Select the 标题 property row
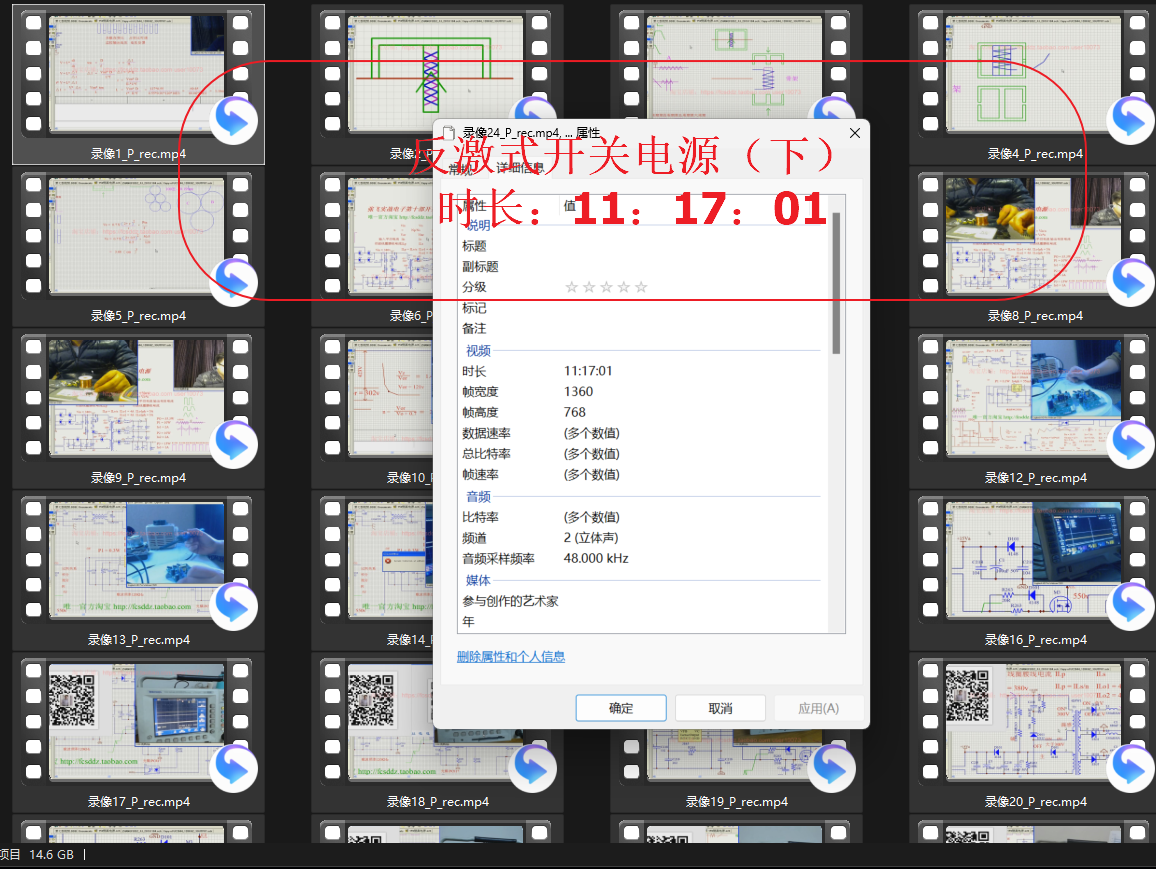This screenshot has width=1156, height=869. point(640,245)
